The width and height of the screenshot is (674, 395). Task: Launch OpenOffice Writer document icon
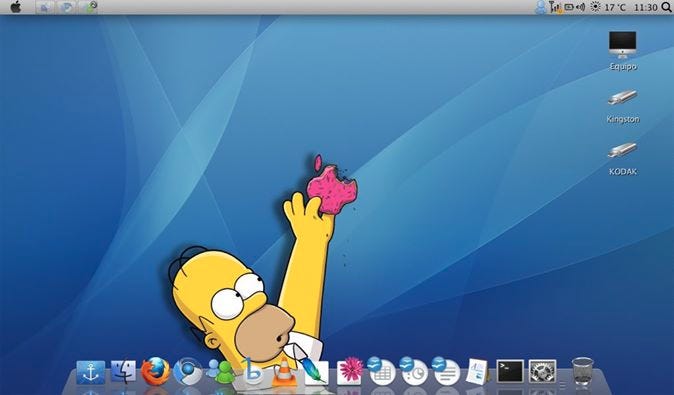pyautogui.click(x=446, y=371)
